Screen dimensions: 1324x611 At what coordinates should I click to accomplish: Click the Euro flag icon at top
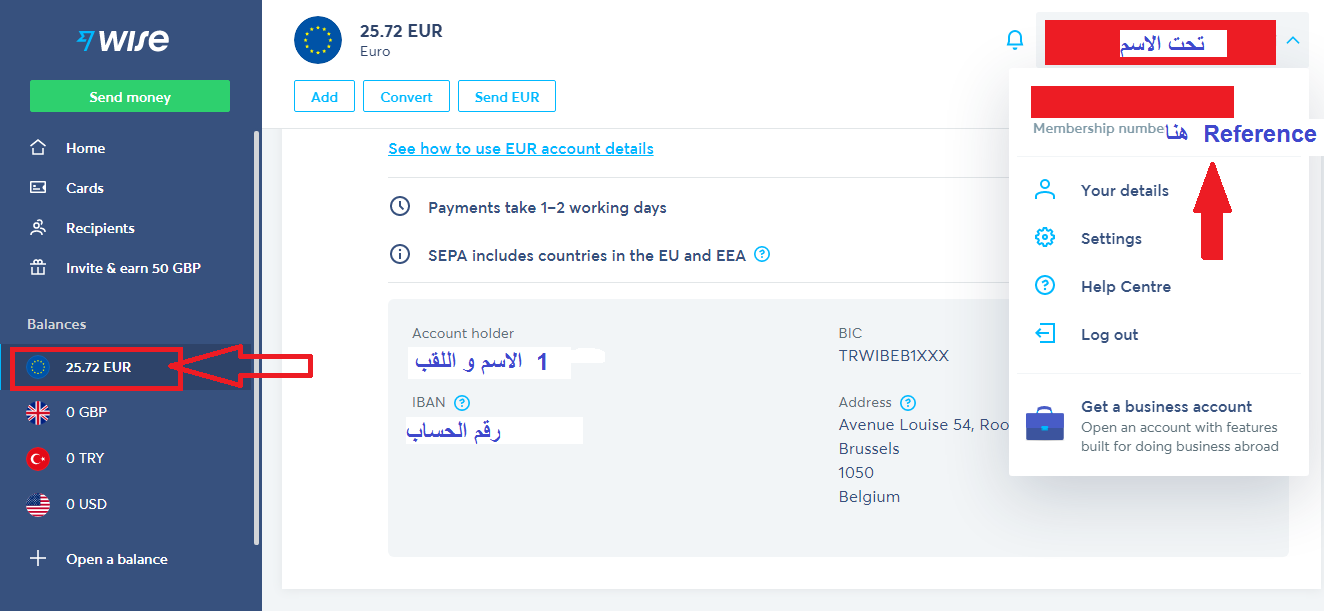318,40
